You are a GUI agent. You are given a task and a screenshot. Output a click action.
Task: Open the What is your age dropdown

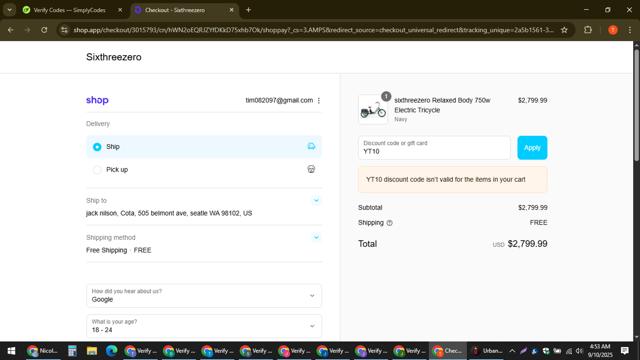[204, 326]
